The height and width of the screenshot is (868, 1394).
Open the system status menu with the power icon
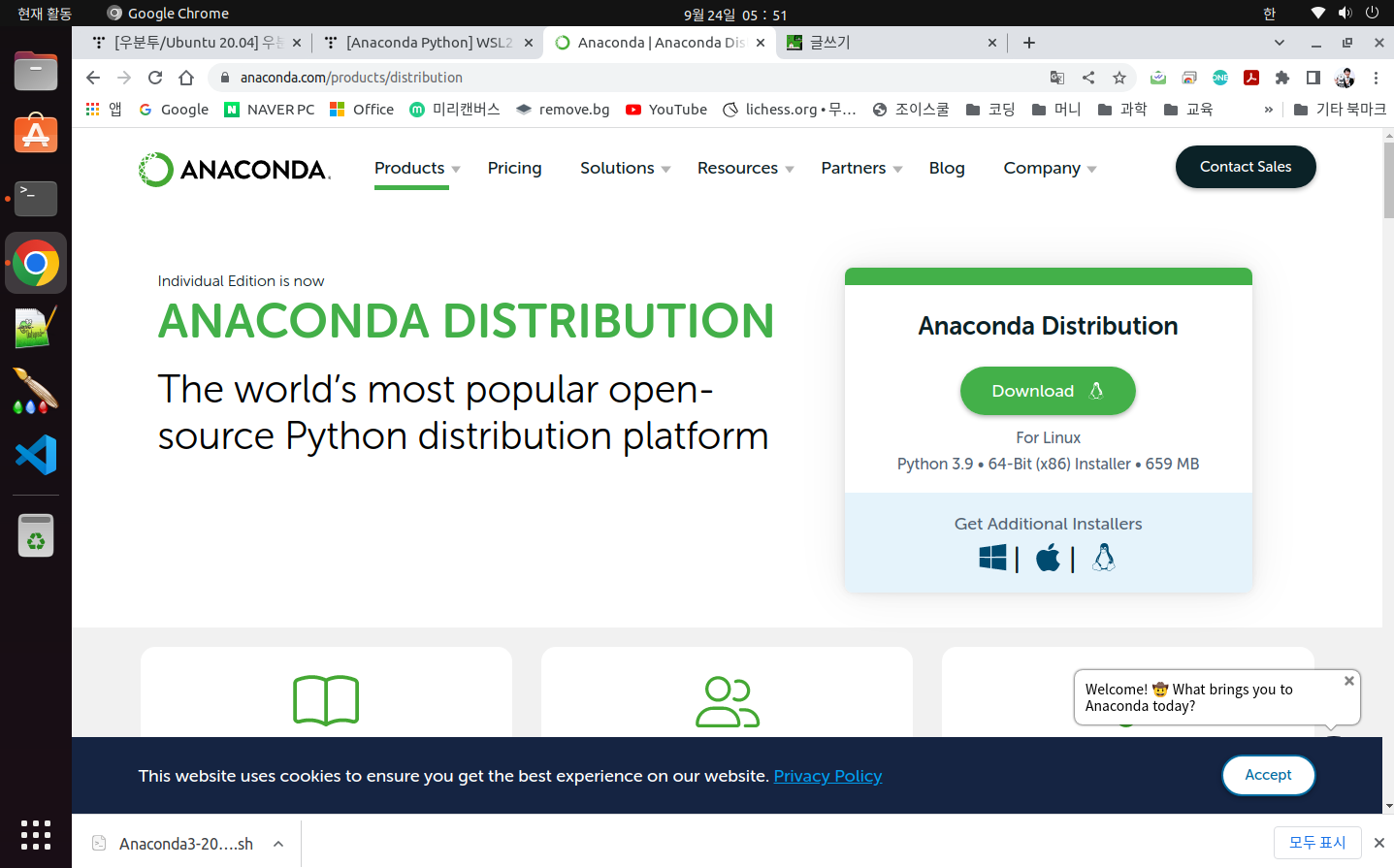(x=1372, y=13)
